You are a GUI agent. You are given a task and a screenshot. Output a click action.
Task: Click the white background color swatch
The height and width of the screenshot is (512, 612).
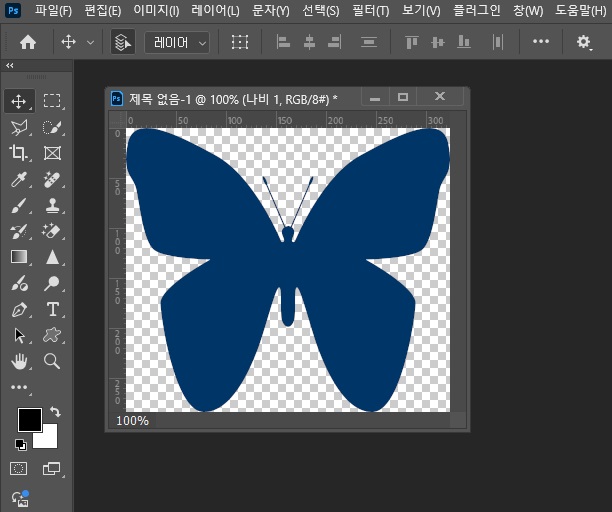click(x=49, y=440)
